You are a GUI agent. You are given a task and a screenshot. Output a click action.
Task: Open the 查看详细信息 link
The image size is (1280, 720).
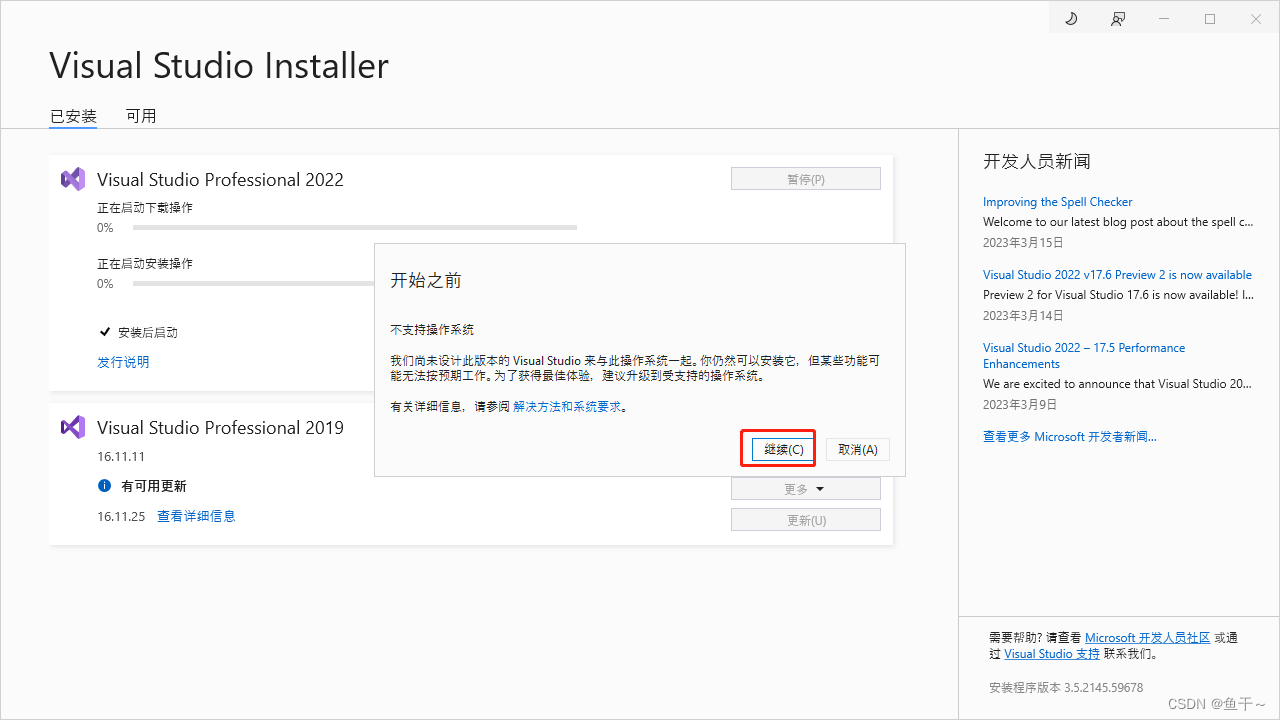[196, 516]
